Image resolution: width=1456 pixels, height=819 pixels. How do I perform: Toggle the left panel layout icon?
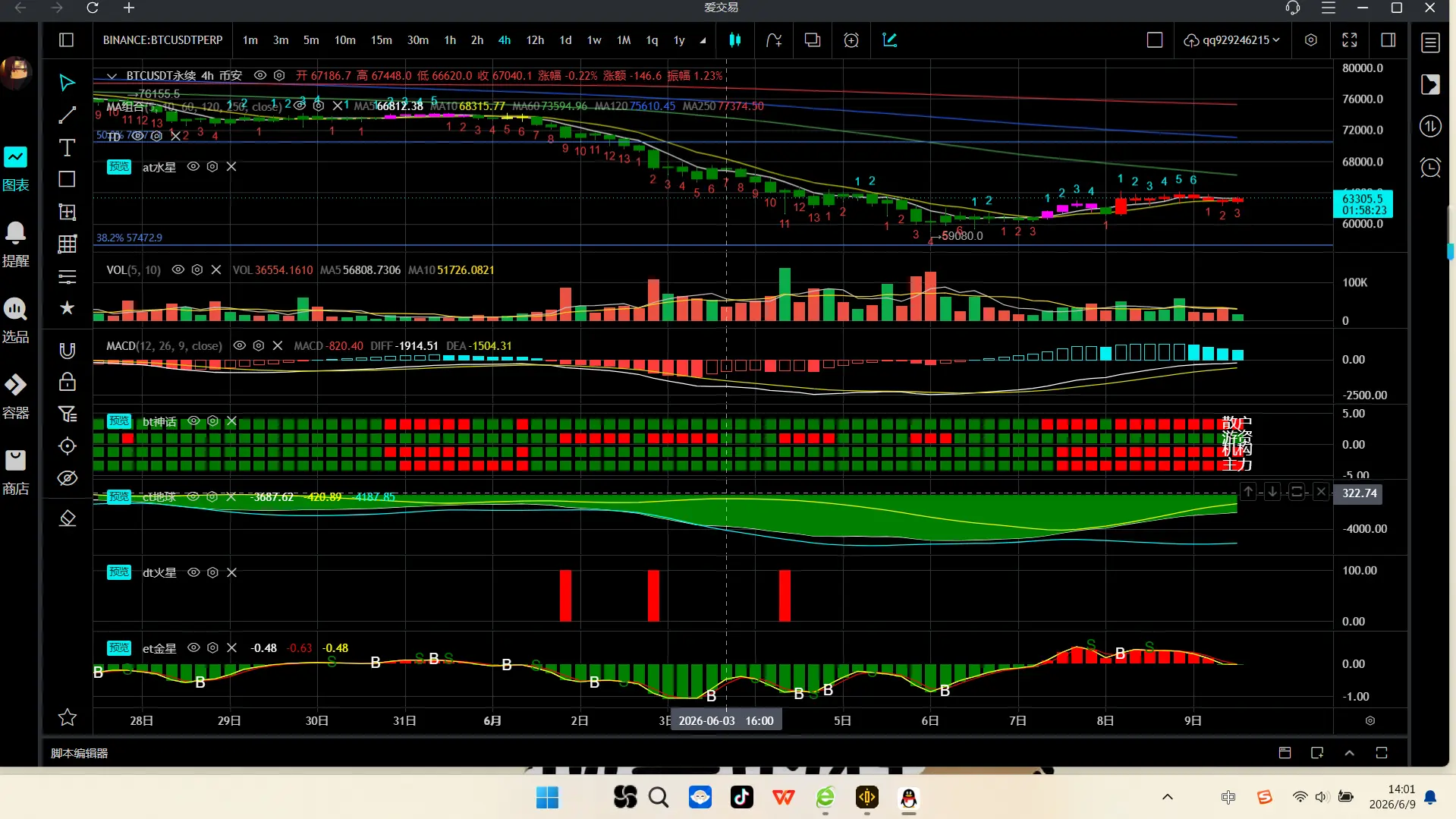click(66, 40)
